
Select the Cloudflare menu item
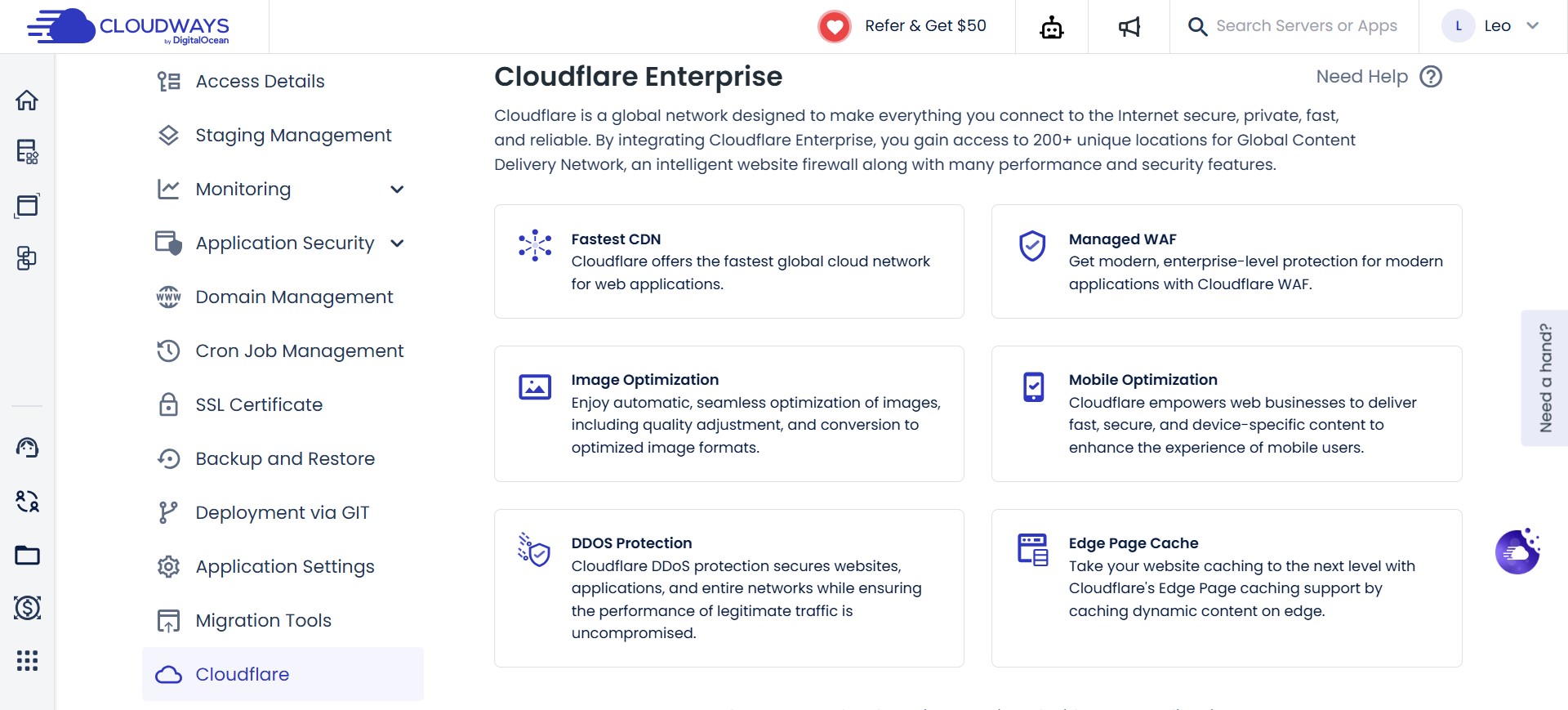point(283,674)
